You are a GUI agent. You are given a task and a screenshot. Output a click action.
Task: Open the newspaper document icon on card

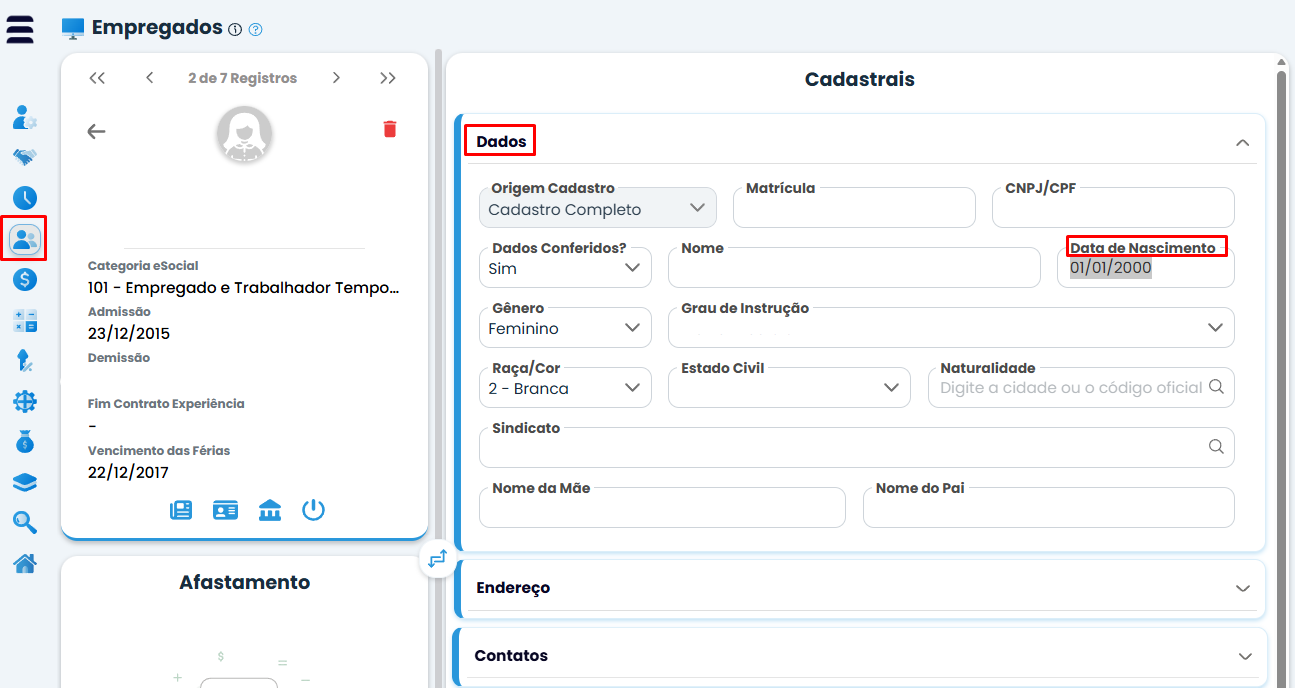[181, 510]
